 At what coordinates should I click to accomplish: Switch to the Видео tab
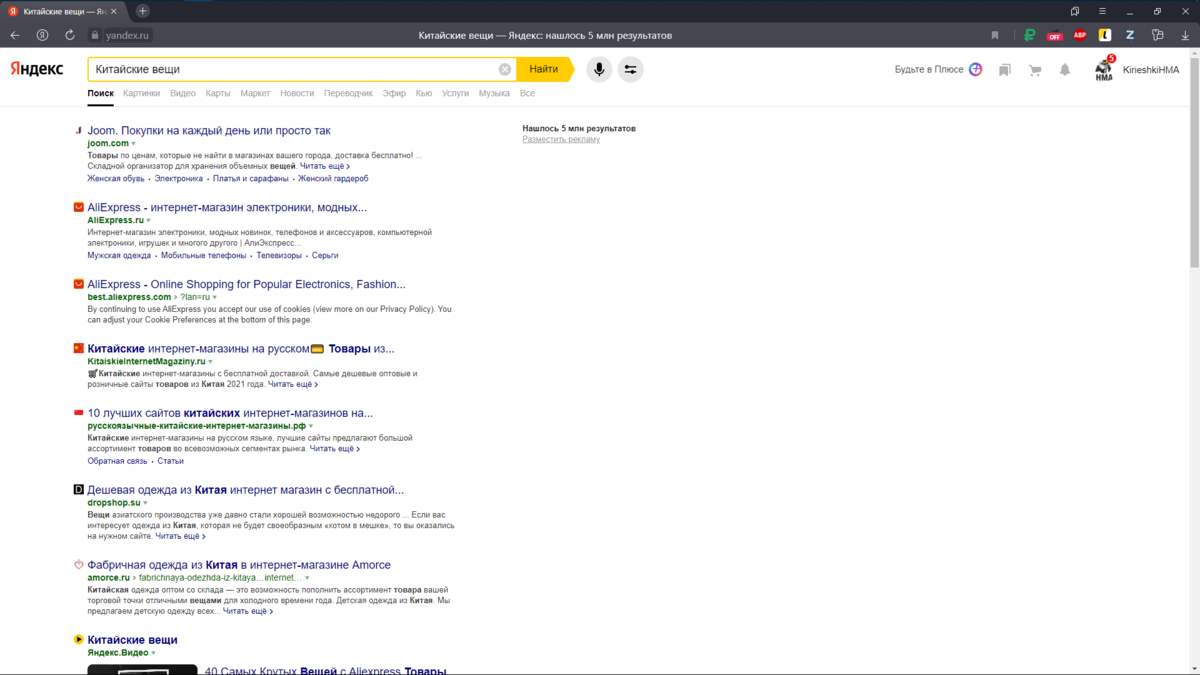[x=183, y=93]
